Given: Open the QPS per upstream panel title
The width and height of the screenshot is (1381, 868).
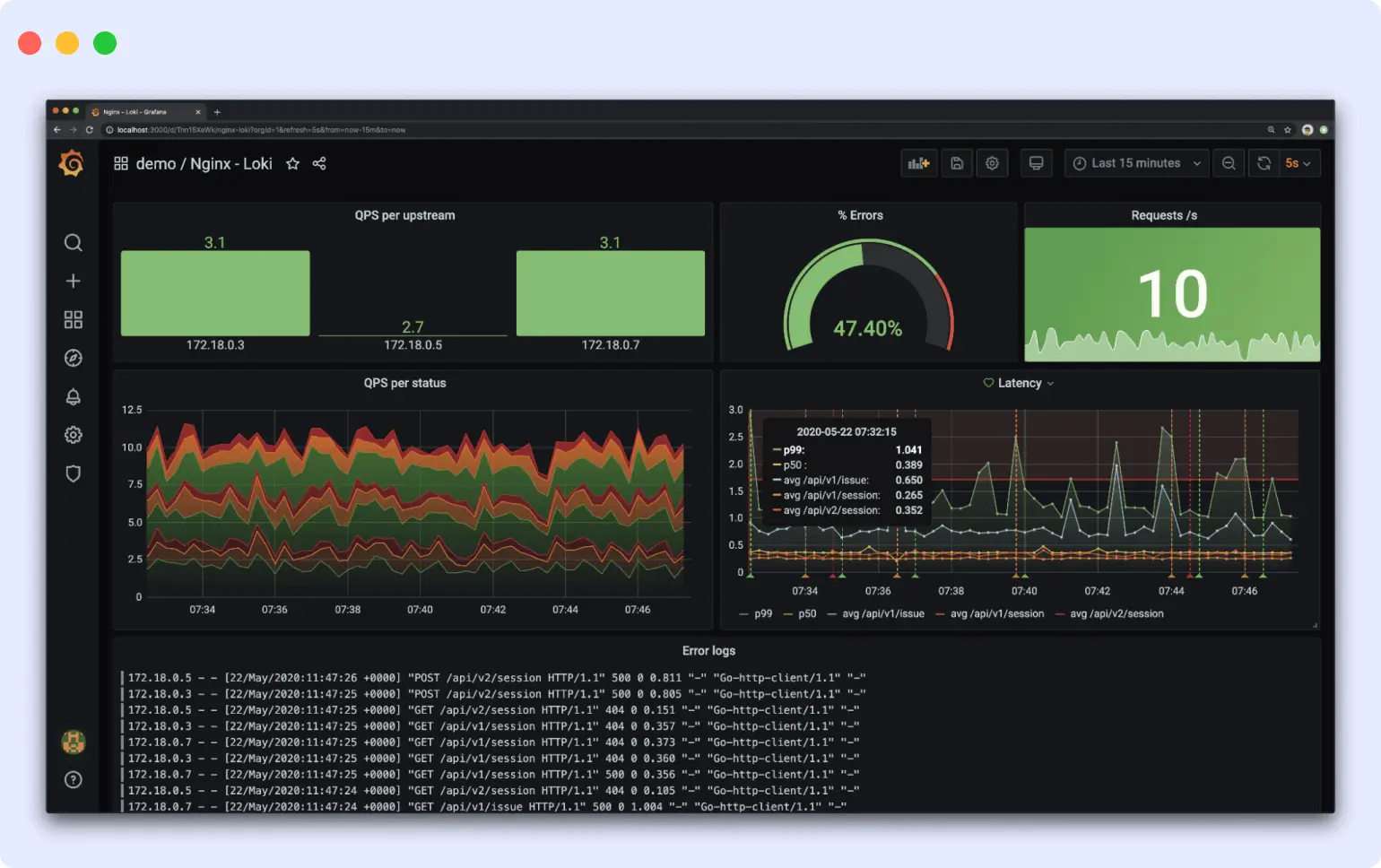Looking at the screenshot, I should pyautogui.click(x=404, y=215).
